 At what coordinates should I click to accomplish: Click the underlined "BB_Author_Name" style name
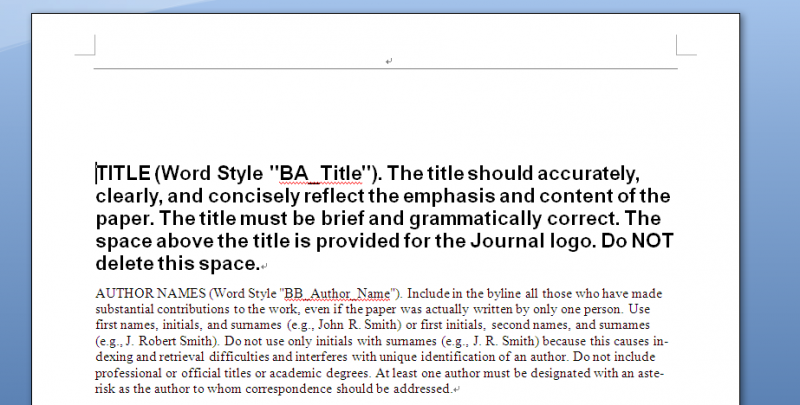coord(337,294)
